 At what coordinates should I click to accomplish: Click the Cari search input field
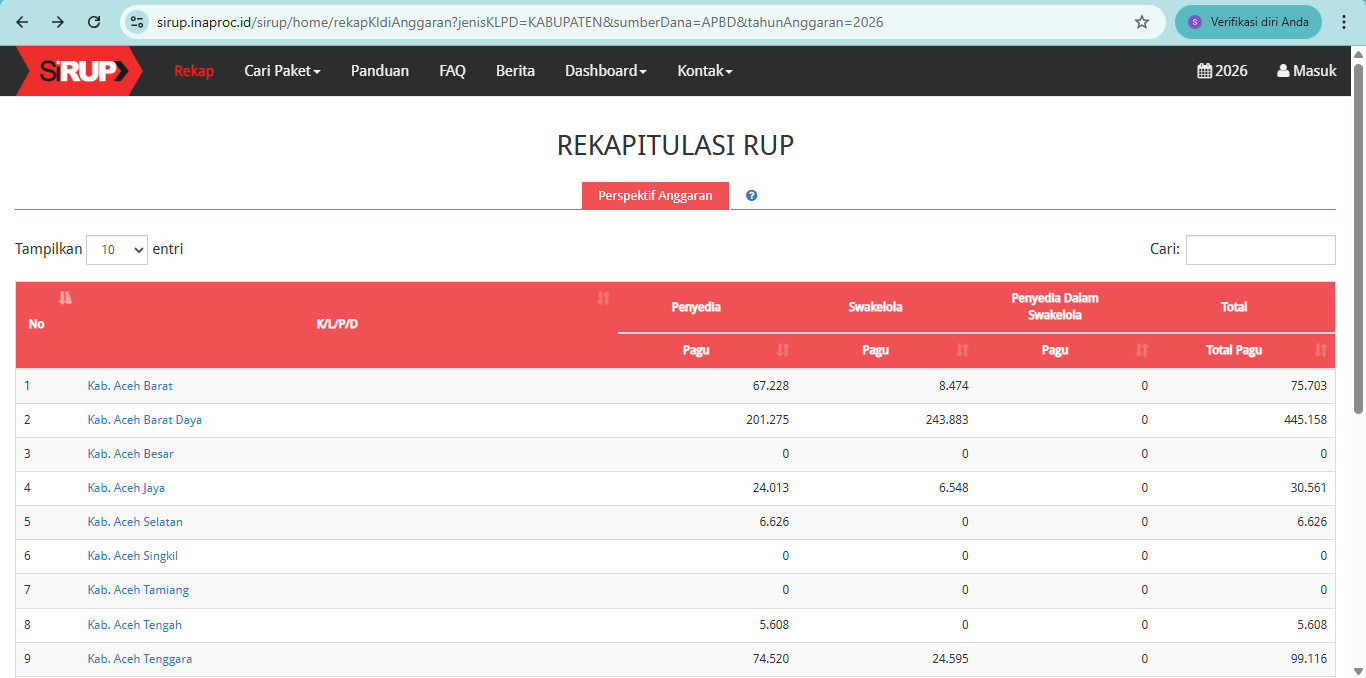coord(1260,250)
